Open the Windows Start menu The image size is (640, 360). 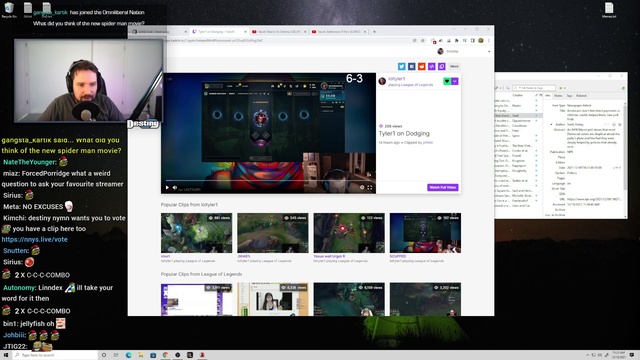coord(6,355)
